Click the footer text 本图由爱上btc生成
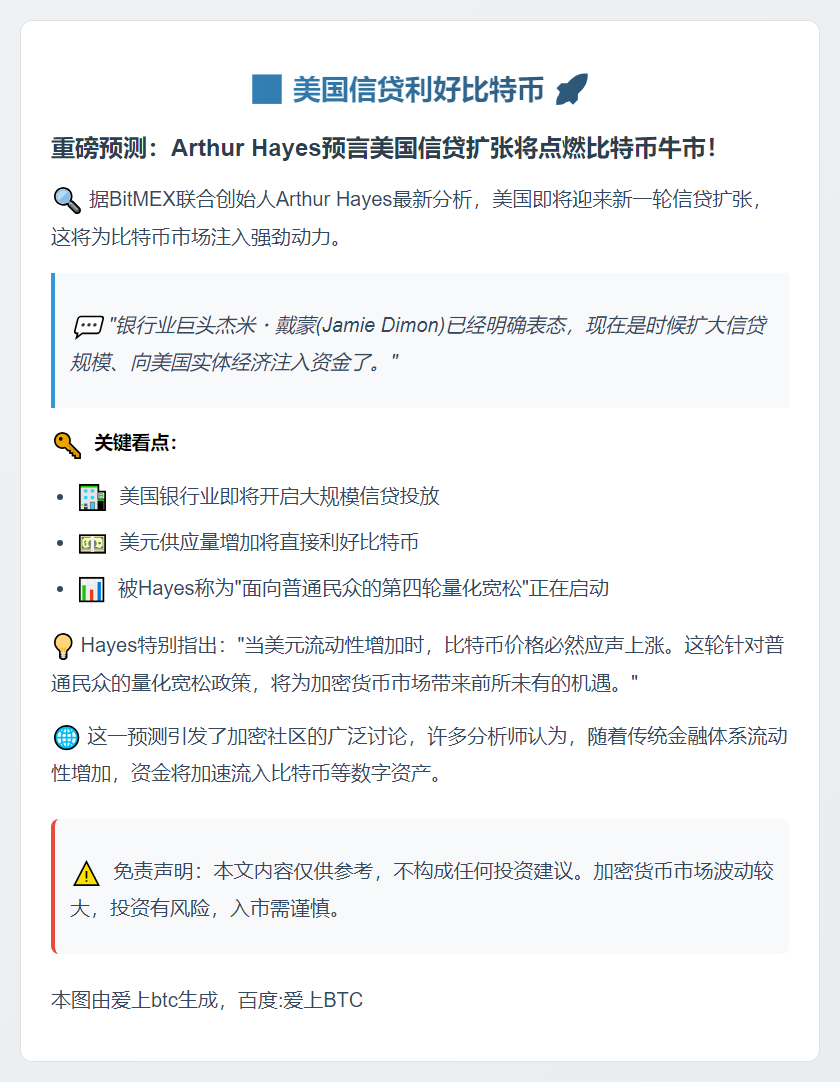The height and width of the screenshot is (1082, 840). pos(207,1000)
